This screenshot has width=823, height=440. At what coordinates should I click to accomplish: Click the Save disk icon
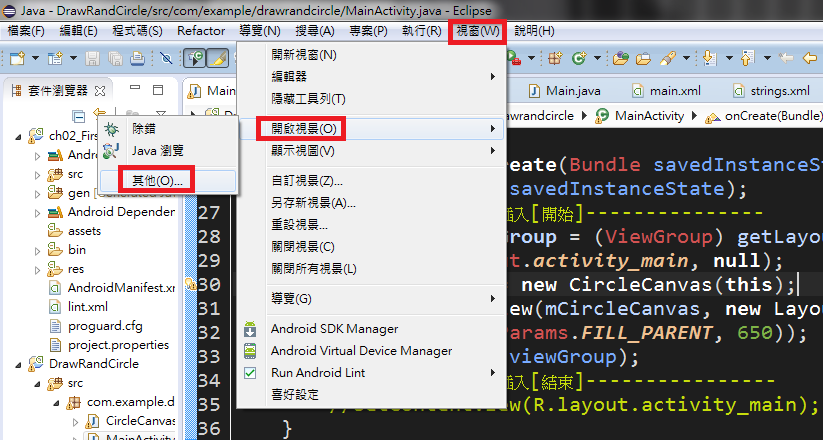92,58
